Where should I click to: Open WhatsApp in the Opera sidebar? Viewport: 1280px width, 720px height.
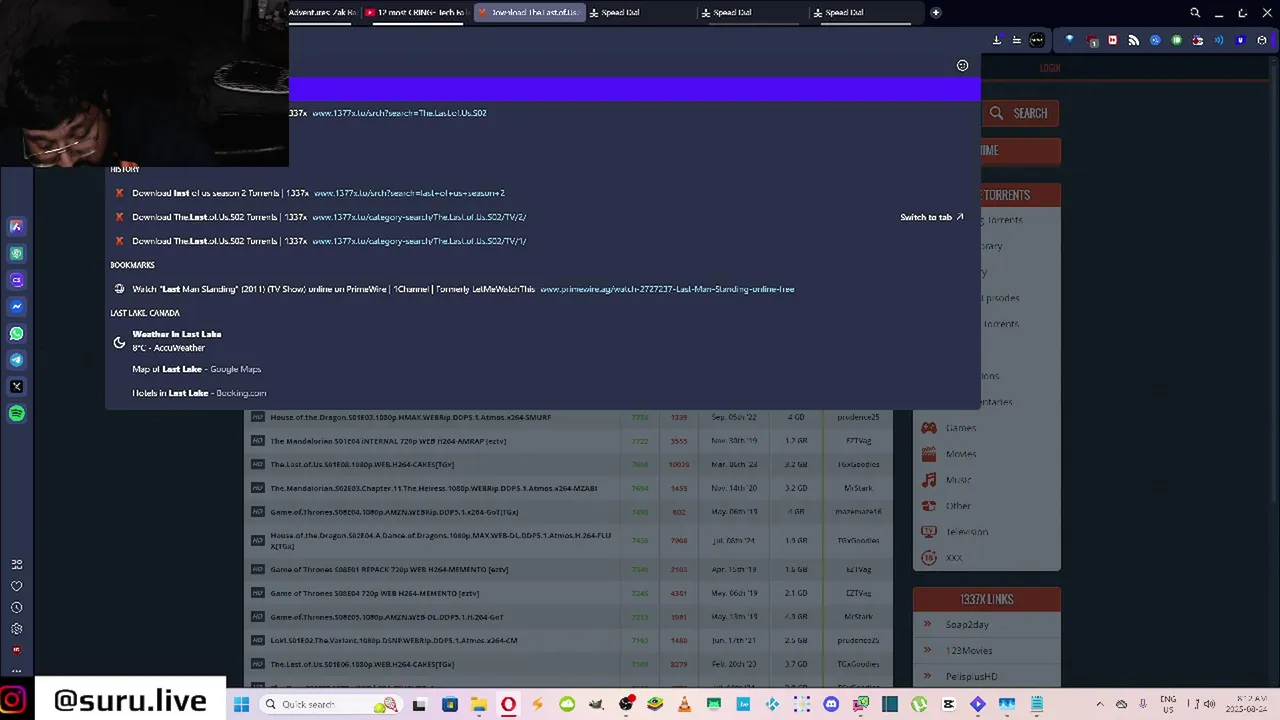pyautogui.click(x=16, y=333)
